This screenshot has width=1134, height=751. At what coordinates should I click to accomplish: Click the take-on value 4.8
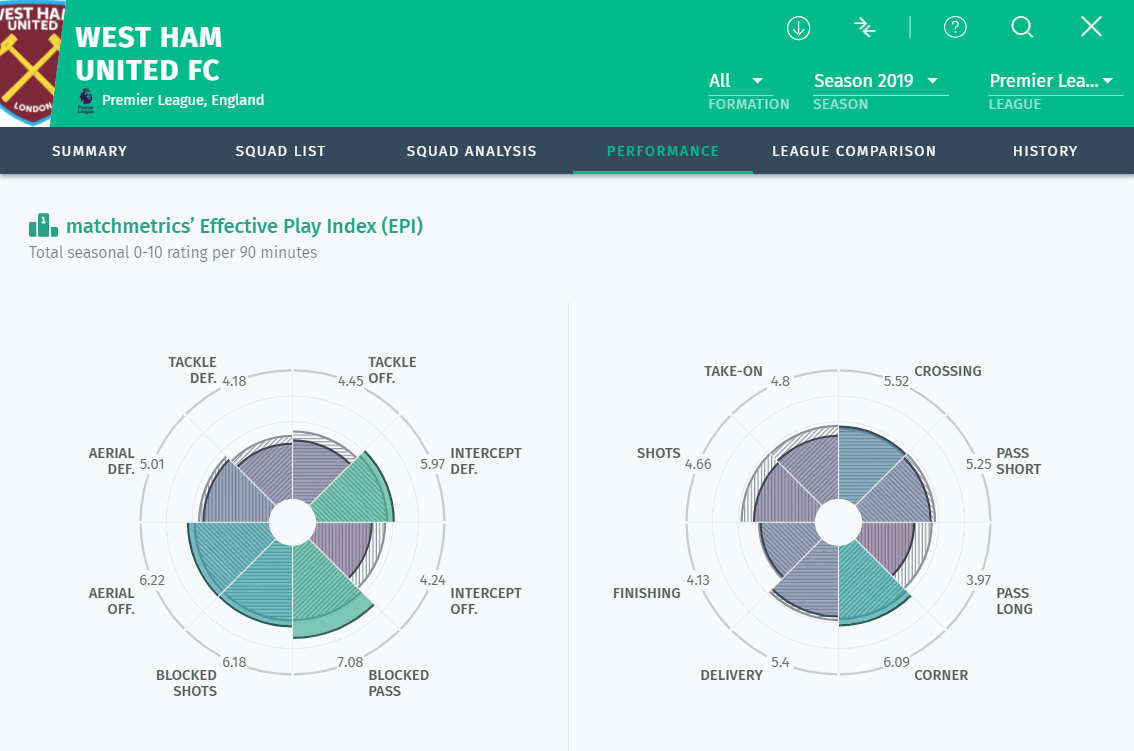[780, 381]
